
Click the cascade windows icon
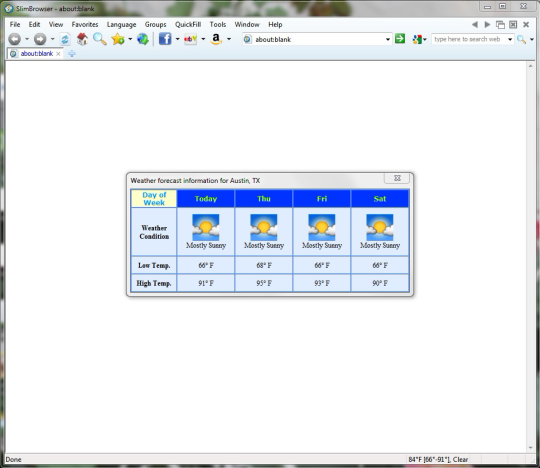(x=500, y=24)
